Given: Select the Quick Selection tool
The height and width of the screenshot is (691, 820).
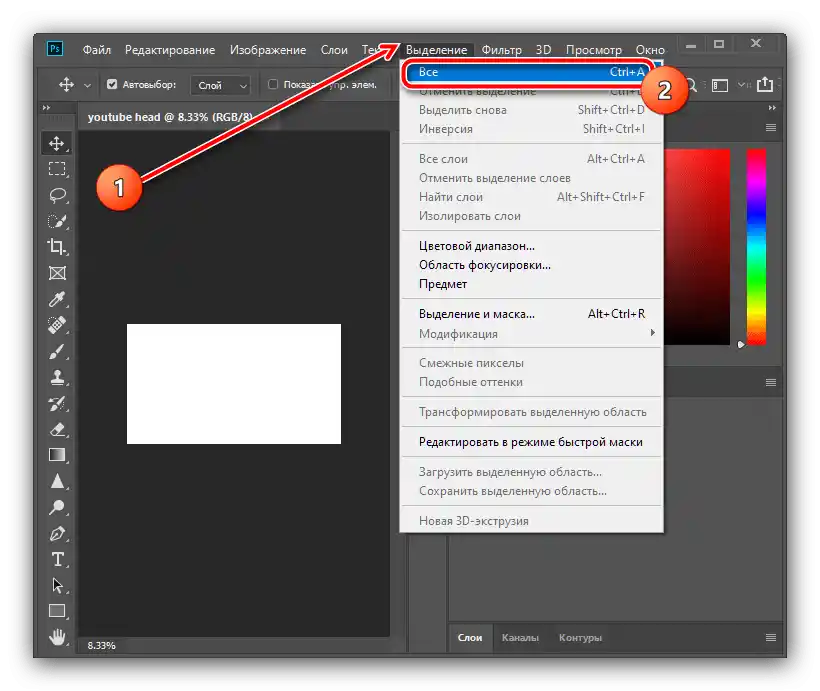Looking at the screenshot, I should click(x=57, y=221).
